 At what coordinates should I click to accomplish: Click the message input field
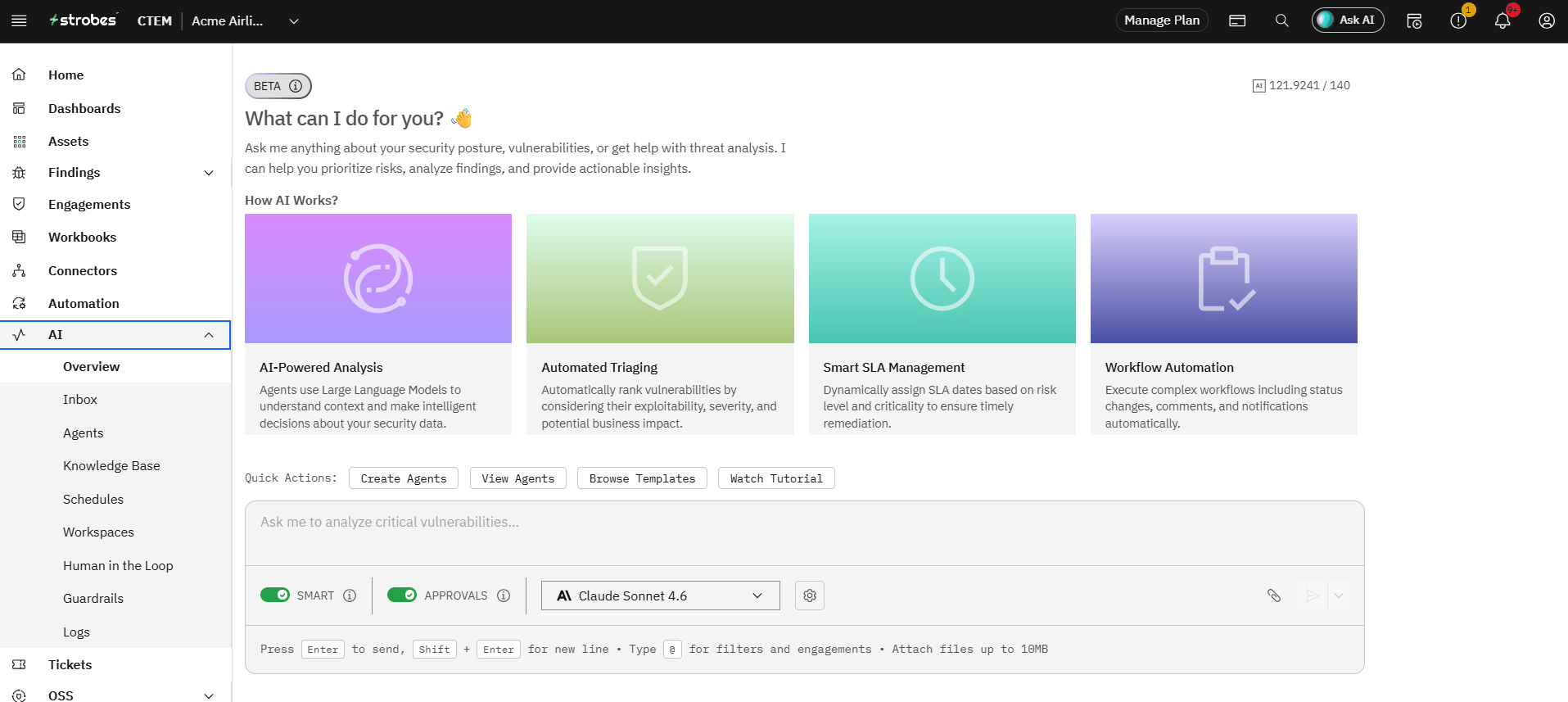click(805, 533)
